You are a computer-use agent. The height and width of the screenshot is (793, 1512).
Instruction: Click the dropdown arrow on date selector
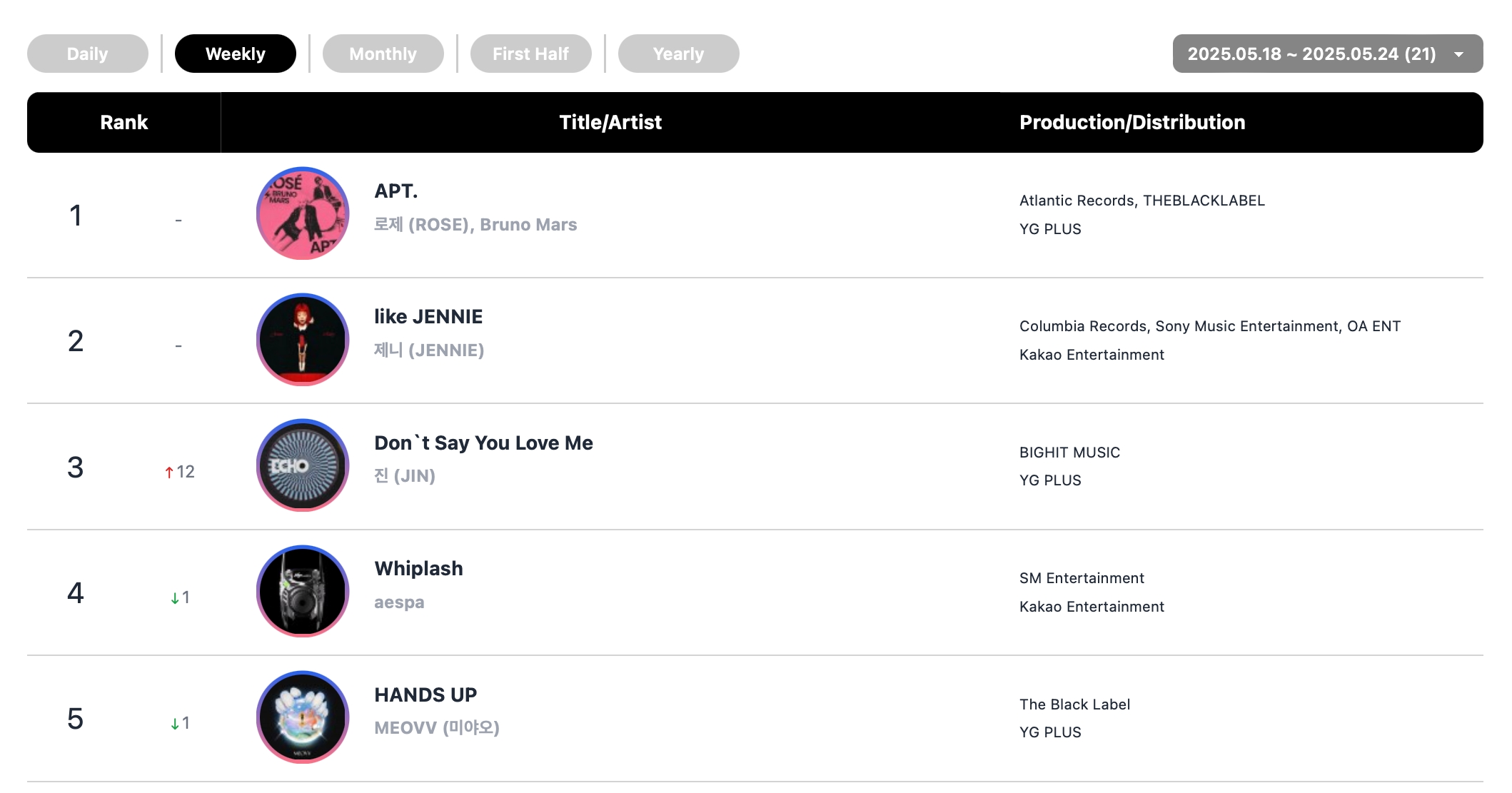(x=1459, y=54)
